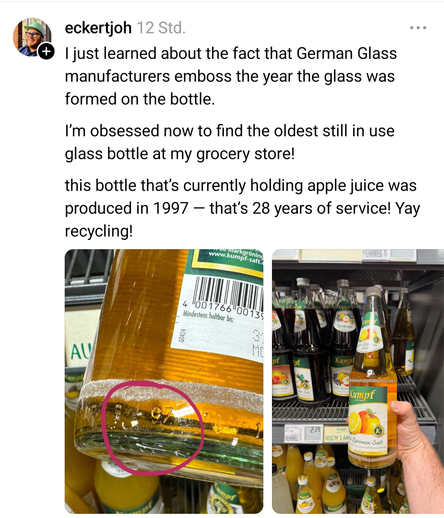Click the 'Mindestens haltbar bis' label text
The image size is (444, 518).
(x=208, y=315)
